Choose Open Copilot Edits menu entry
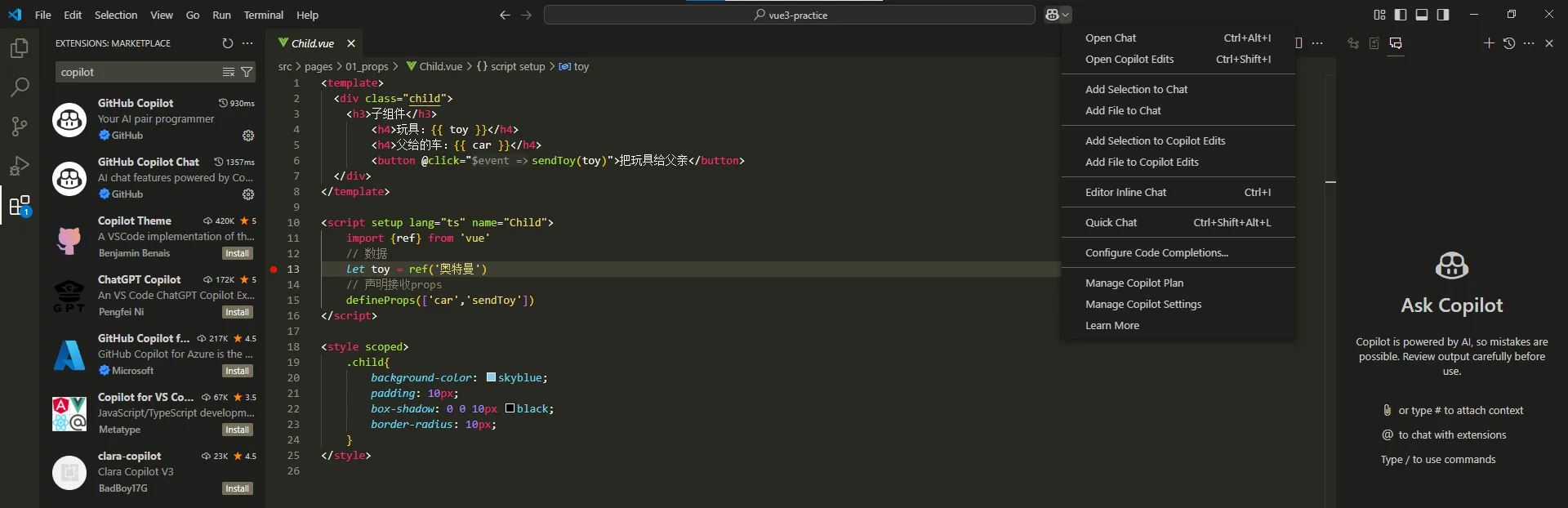The height and width of the screenshot is (508, 1568). pyautogui.click(x=1178, y=59)
